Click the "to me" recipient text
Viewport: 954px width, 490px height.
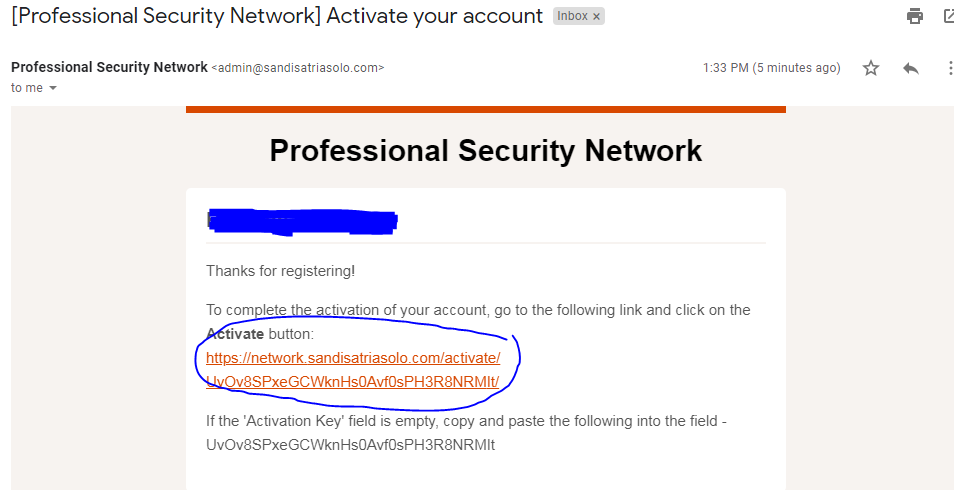[x=27, y=88]
